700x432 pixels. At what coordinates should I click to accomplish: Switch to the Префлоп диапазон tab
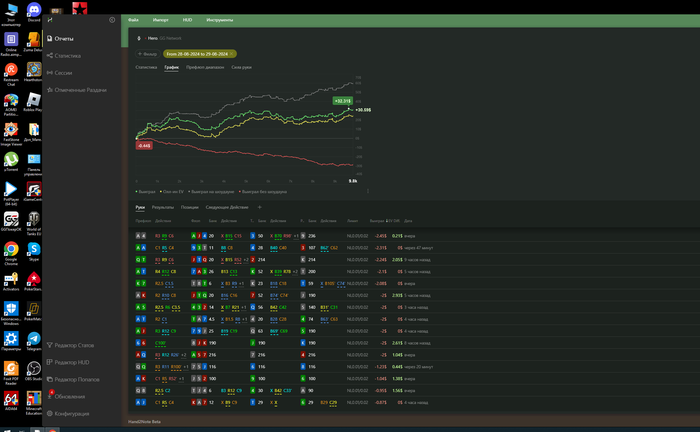(x=205, y=67)
